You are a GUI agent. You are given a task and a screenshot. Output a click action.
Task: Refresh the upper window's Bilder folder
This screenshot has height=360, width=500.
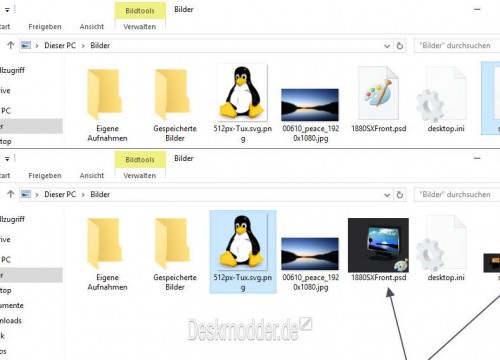[x=400, y=46]
